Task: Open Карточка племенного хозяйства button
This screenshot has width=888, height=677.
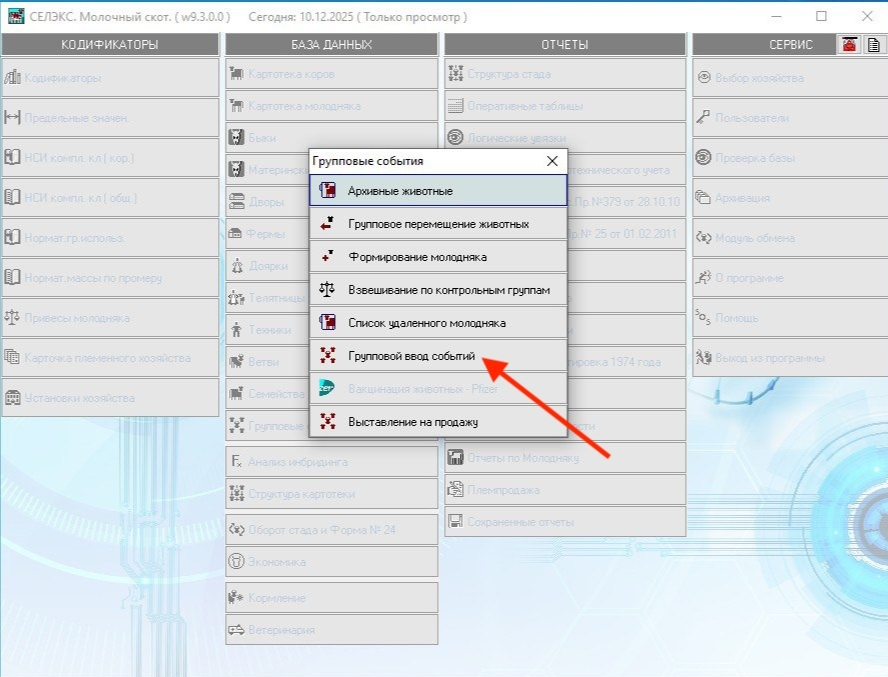Action: pyautogui.click(x=110, y=357)
